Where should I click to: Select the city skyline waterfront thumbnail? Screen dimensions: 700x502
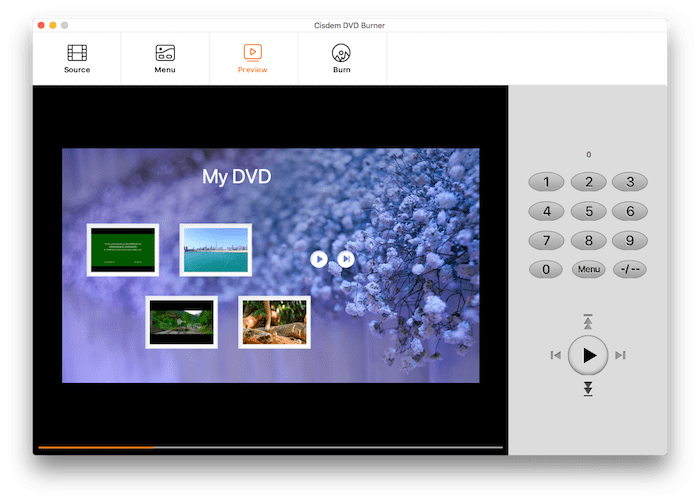point(215,250)
